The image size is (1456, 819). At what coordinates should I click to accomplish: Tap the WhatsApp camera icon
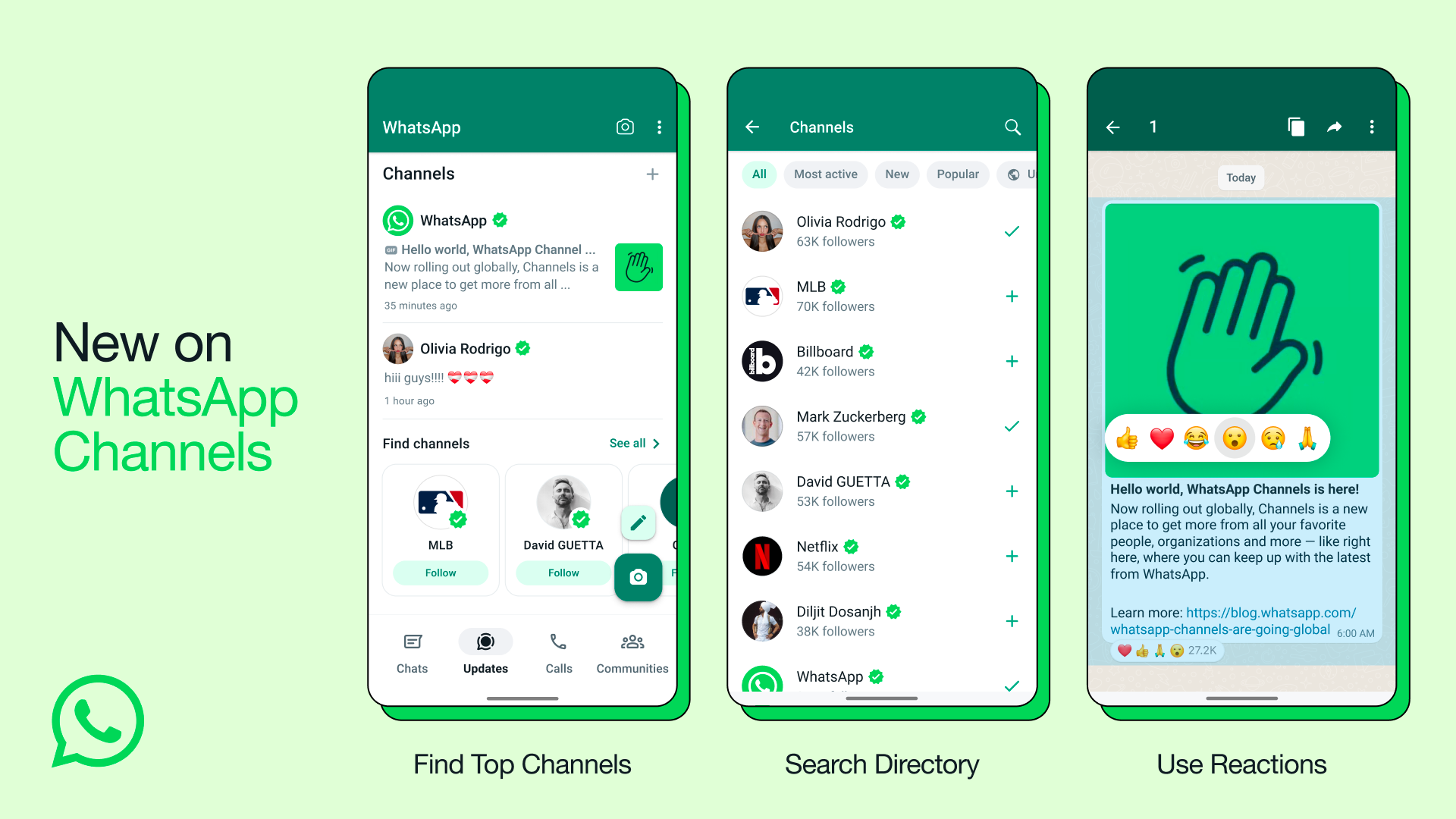(x=623, y=126)
